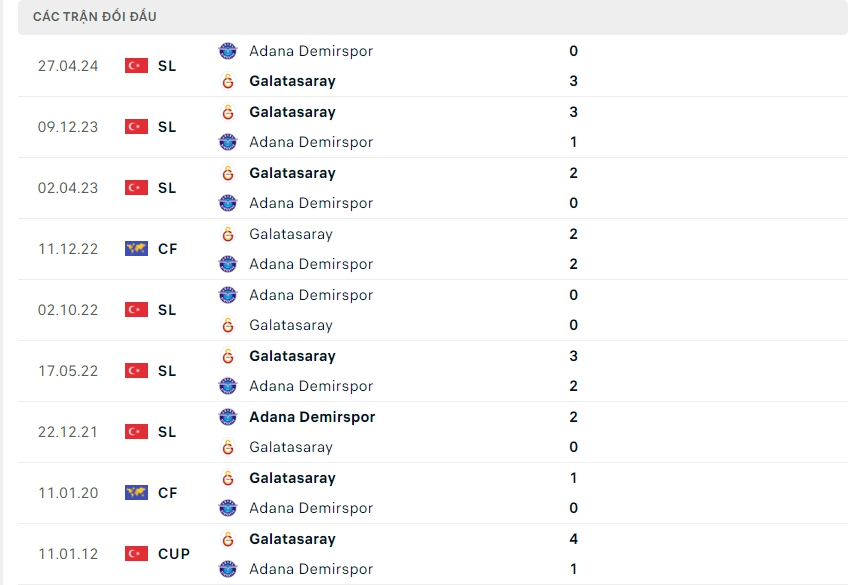
Task: Select Galatasaray name in 11.01.12 CUP match
Action: (292, 539)
